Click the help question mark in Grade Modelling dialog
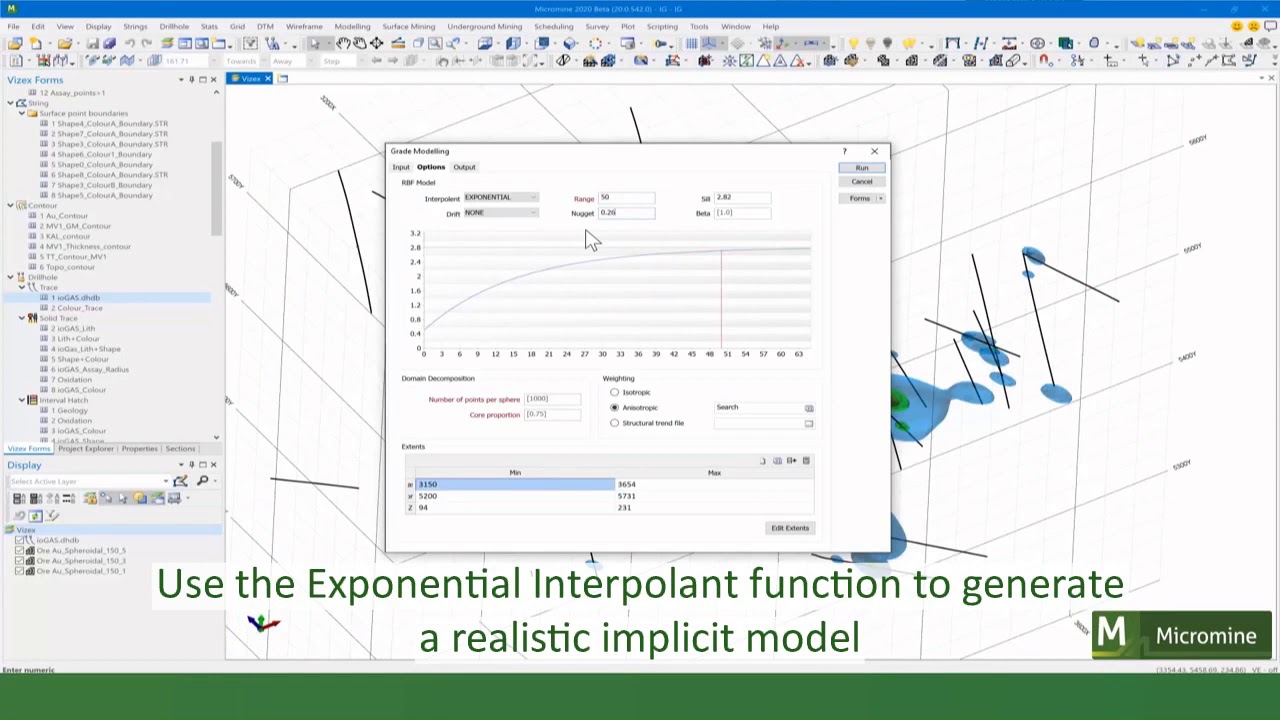1280x720 pixels. (844, 152)
